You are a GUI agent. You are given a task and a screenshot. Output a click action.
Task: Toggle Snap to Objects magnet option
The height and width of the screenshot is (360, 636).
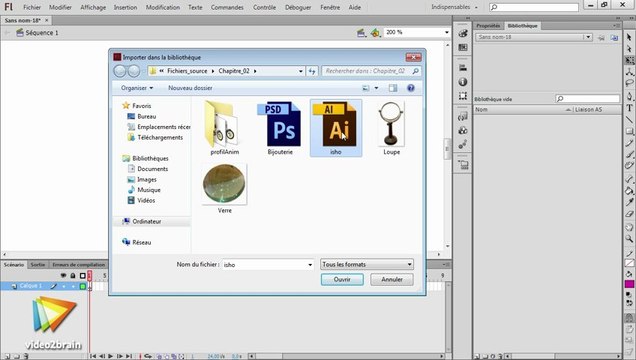tap(629, 317)
